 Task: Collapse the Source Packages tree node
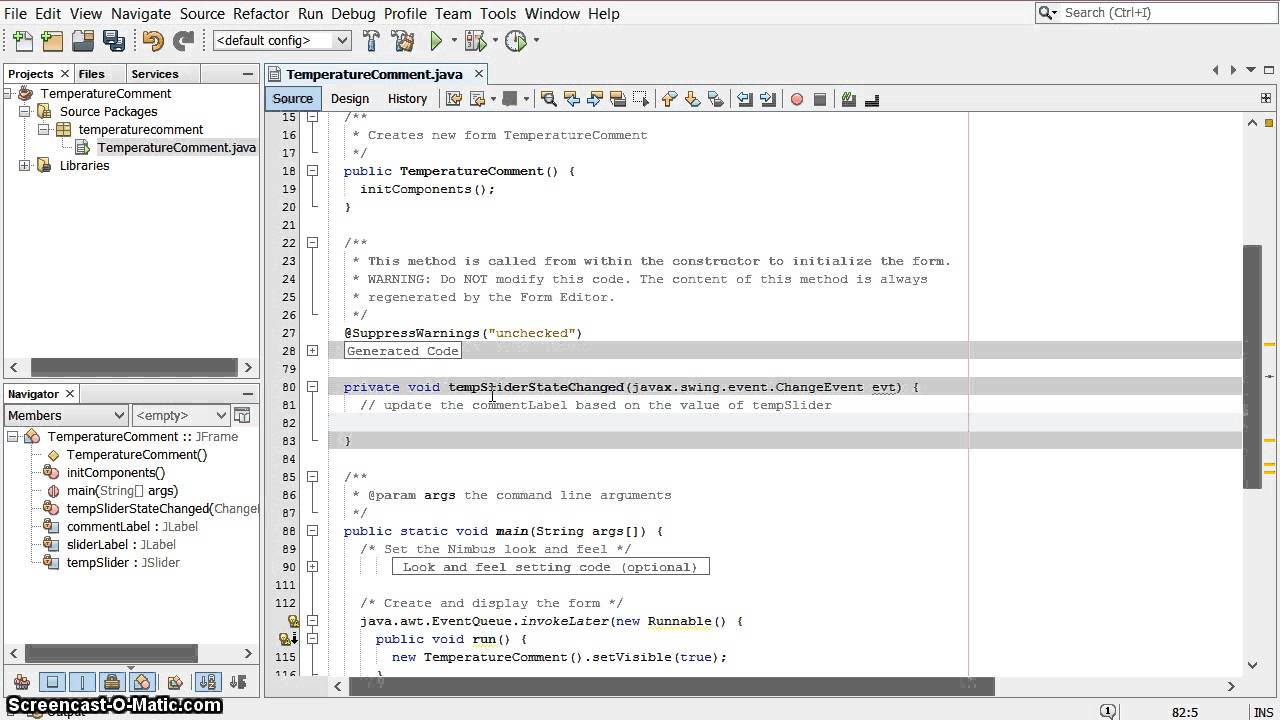click(x=25, y=112)
